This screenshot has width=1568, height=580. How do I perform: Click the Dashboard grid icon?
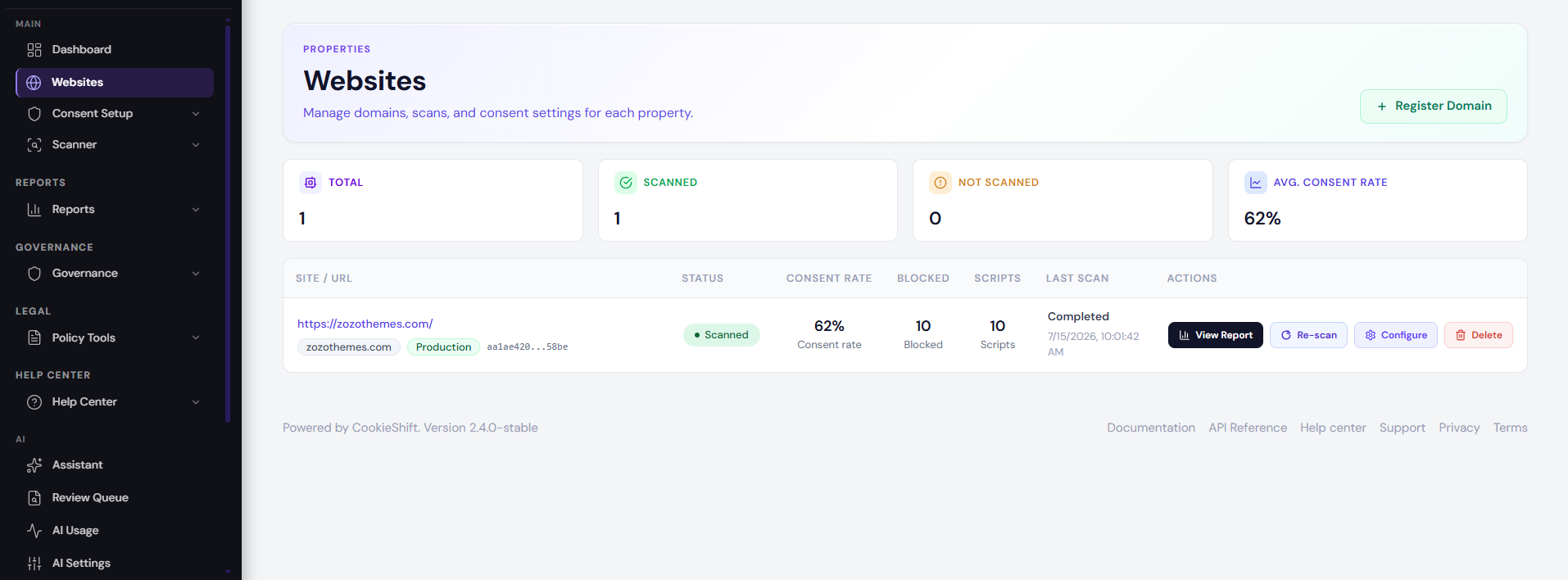(x=34, y=50)
